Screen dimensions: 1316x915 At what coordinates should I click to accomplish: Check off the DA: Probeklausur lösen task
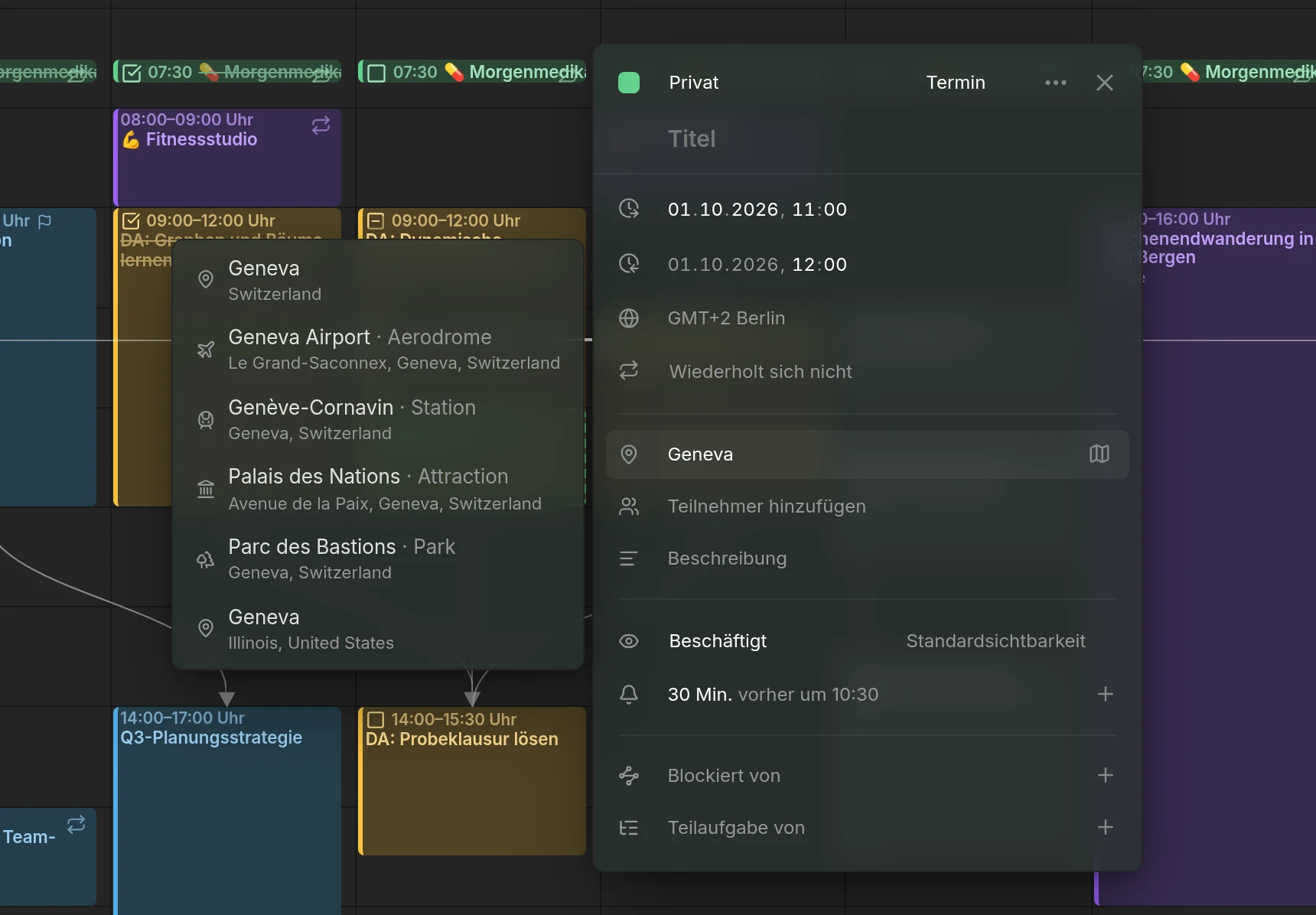pos(376,720)
